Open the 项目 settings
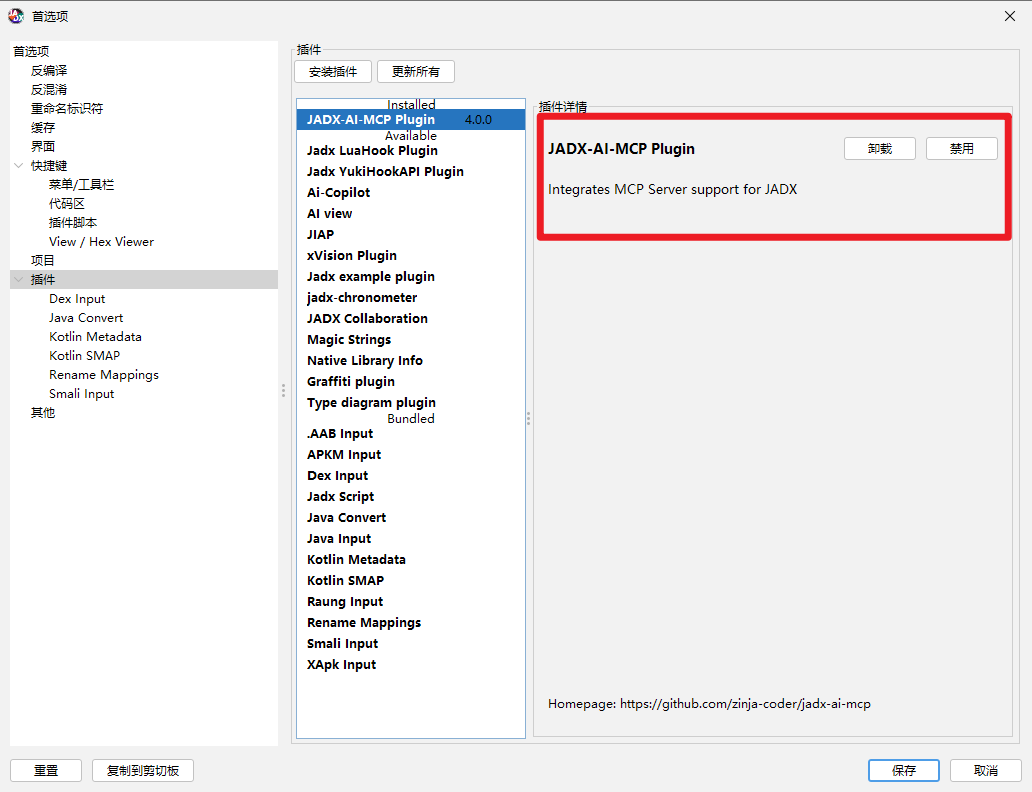This screenshot has height=792, width=1032. click(43, 261)
